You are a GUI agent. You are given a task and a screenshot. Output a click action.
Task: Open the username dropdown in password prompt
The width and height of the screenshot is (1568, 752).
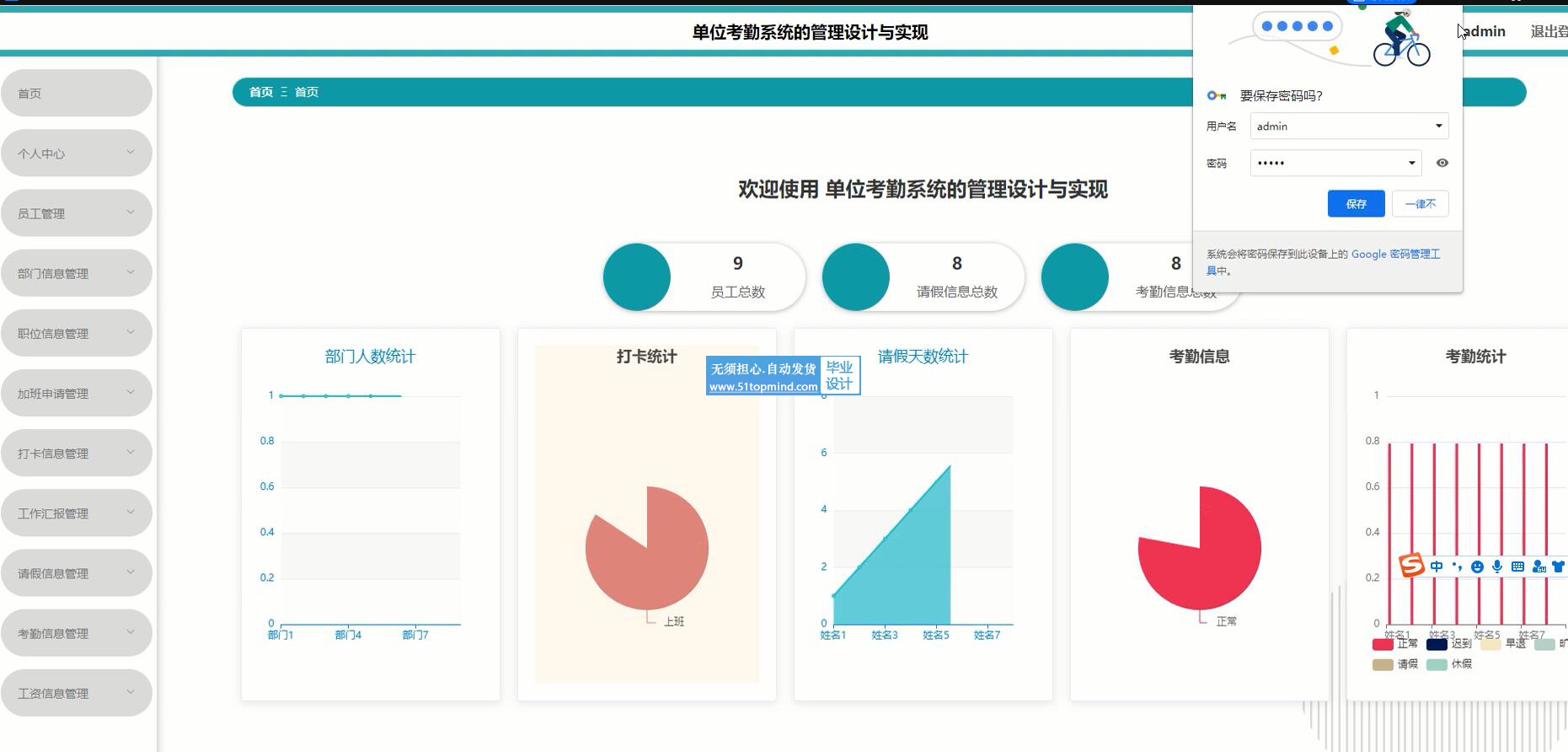tap(1438, 126)
